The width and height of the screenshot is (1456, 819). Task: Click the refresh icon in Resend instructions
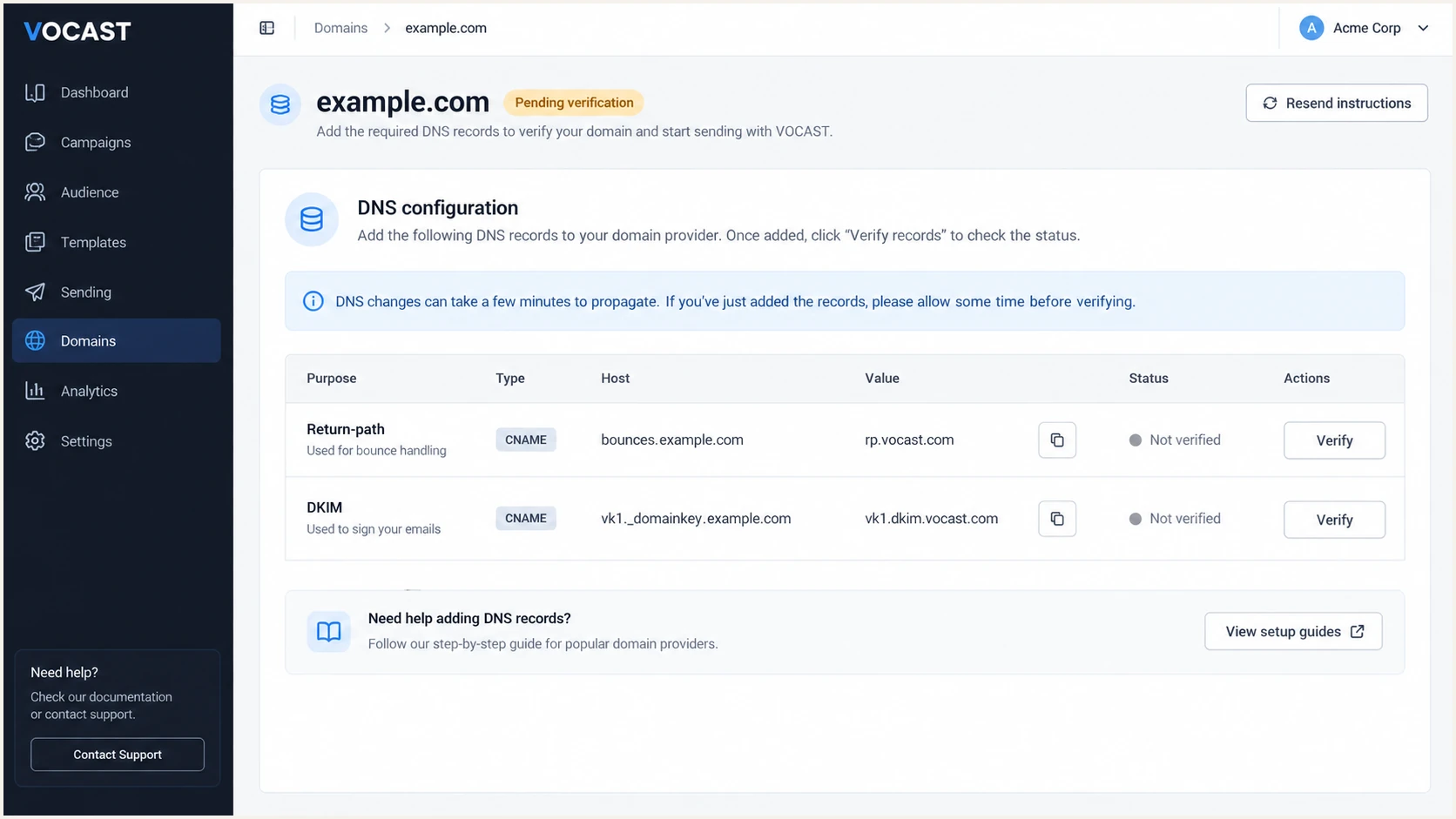point(1271,103)
